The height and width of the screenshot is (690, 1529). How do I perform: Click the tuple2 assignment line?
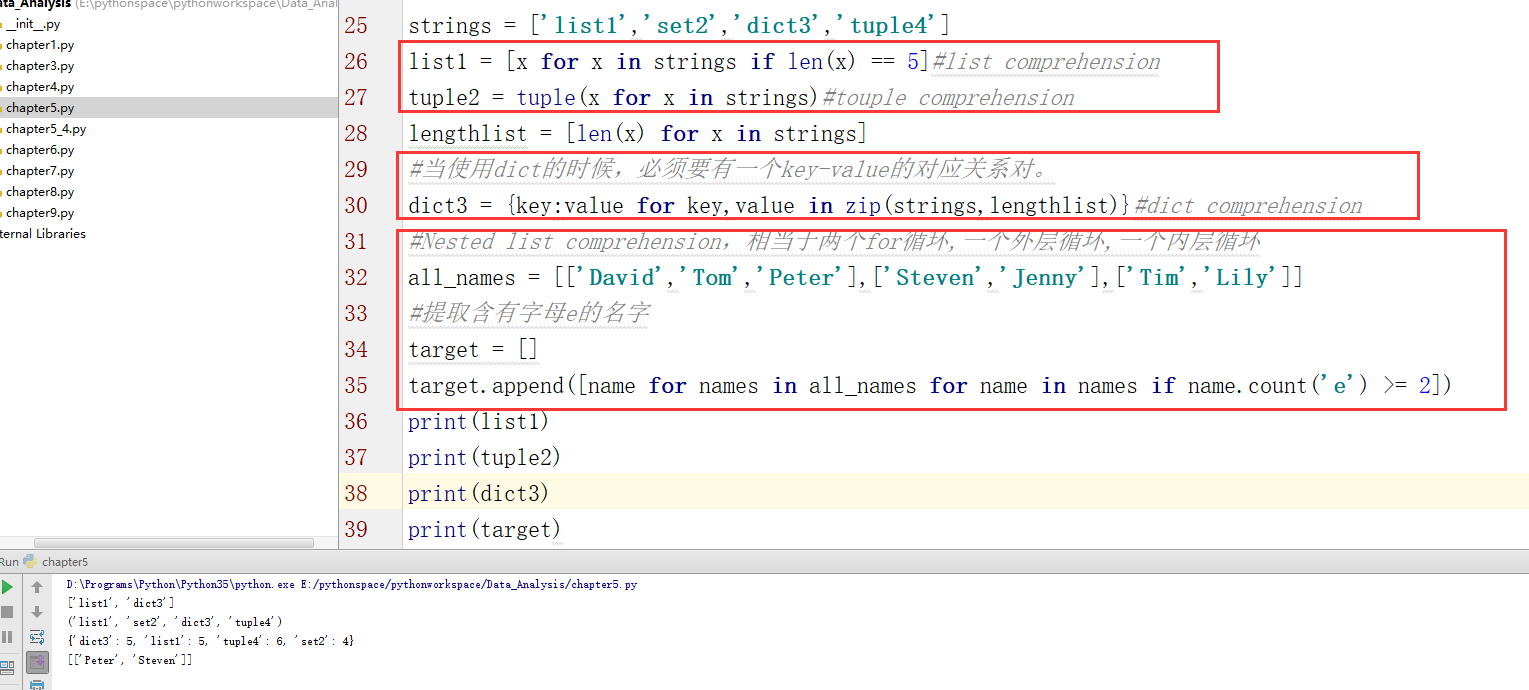pos(741,97)
